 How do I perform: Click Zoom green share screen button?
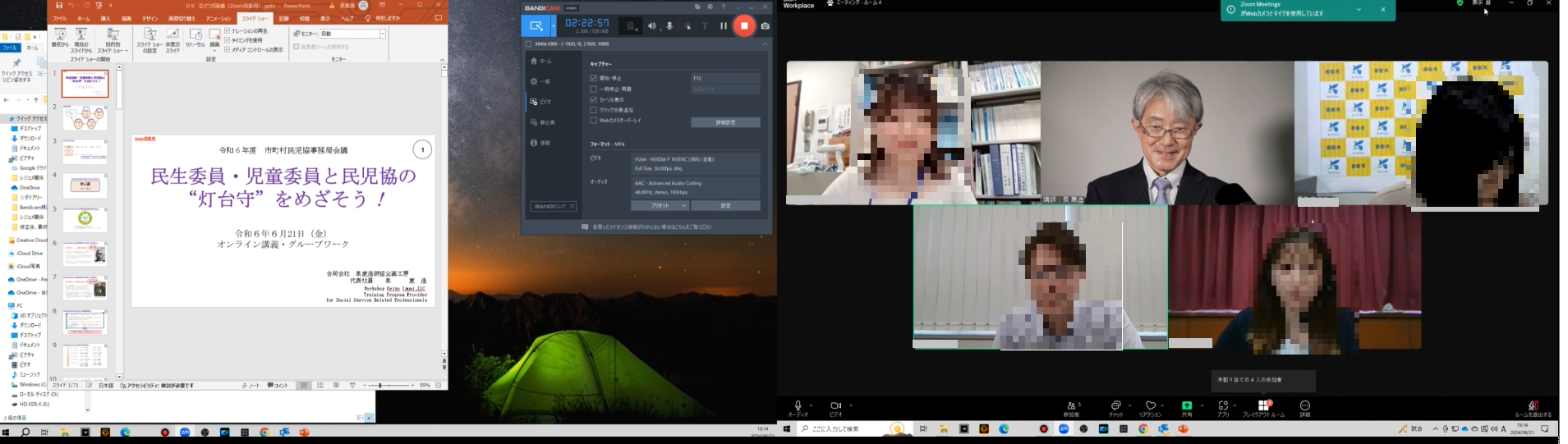[x=1187, y=409]
